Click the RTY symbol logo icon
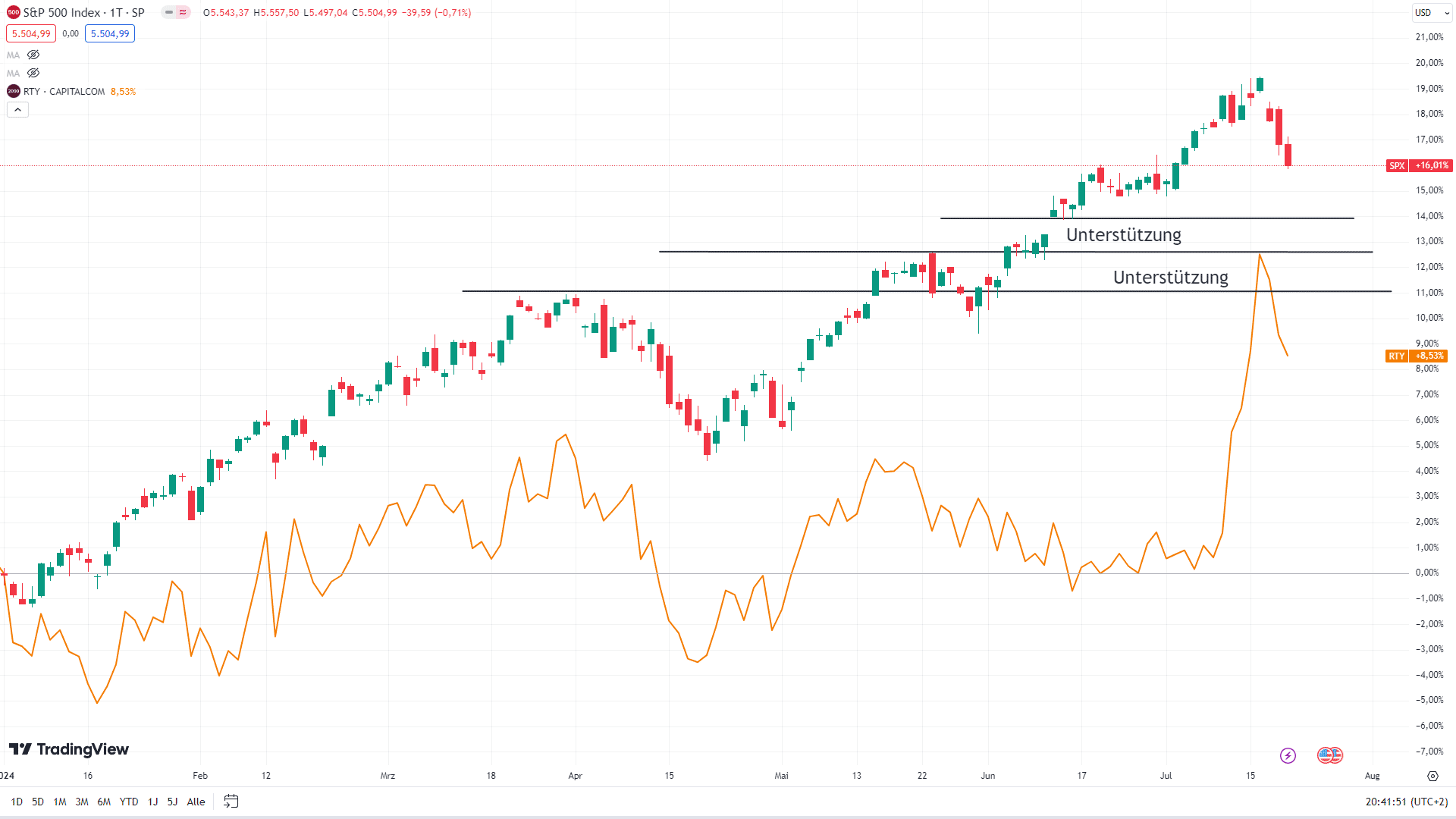This screenshot has width=1456, height=819. [x=13, y=92]
